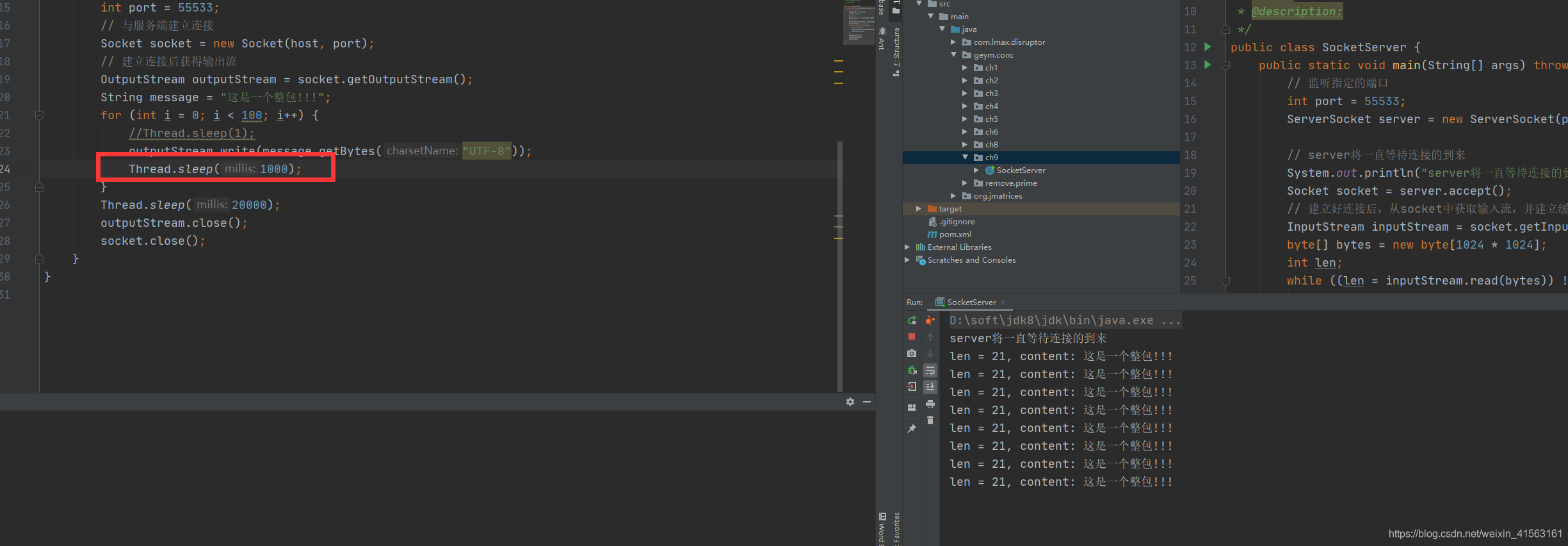The width and height of the screenshot is (1568, 546).
Task: Click the restore layout icon in Run panel
Action: (x=912, y=407)
